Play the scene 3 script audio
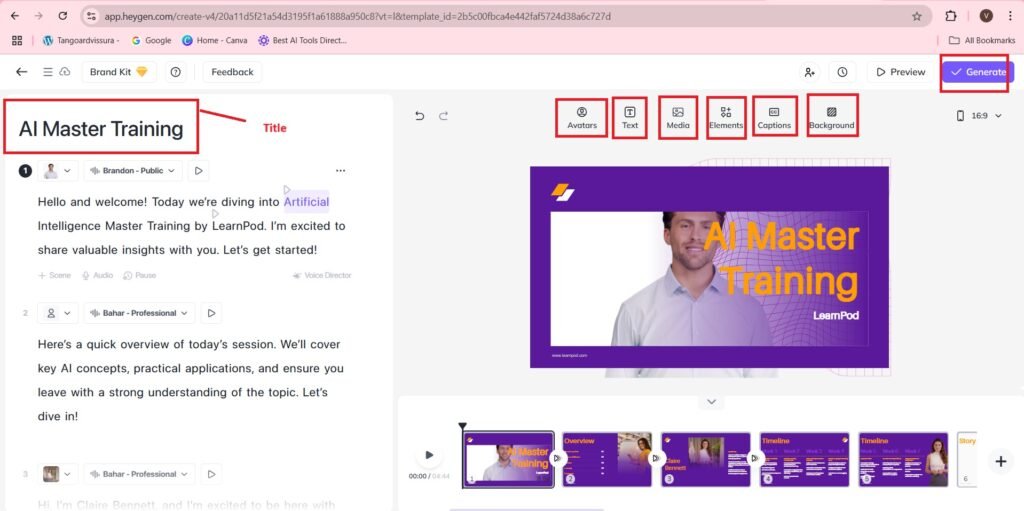 click(x=211, y=474)
